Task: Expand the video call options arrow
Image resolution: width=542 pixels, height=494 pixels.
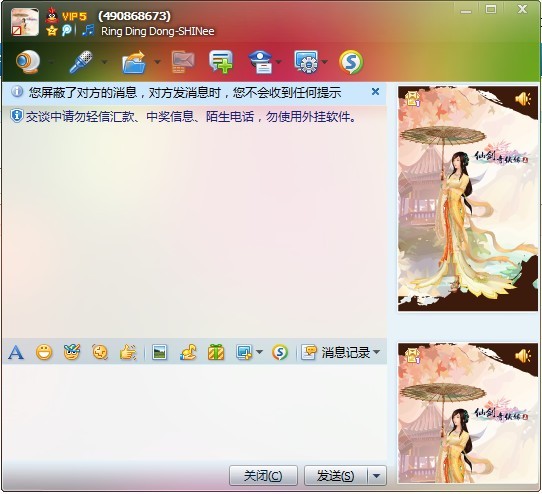Action: coord(51,62)
